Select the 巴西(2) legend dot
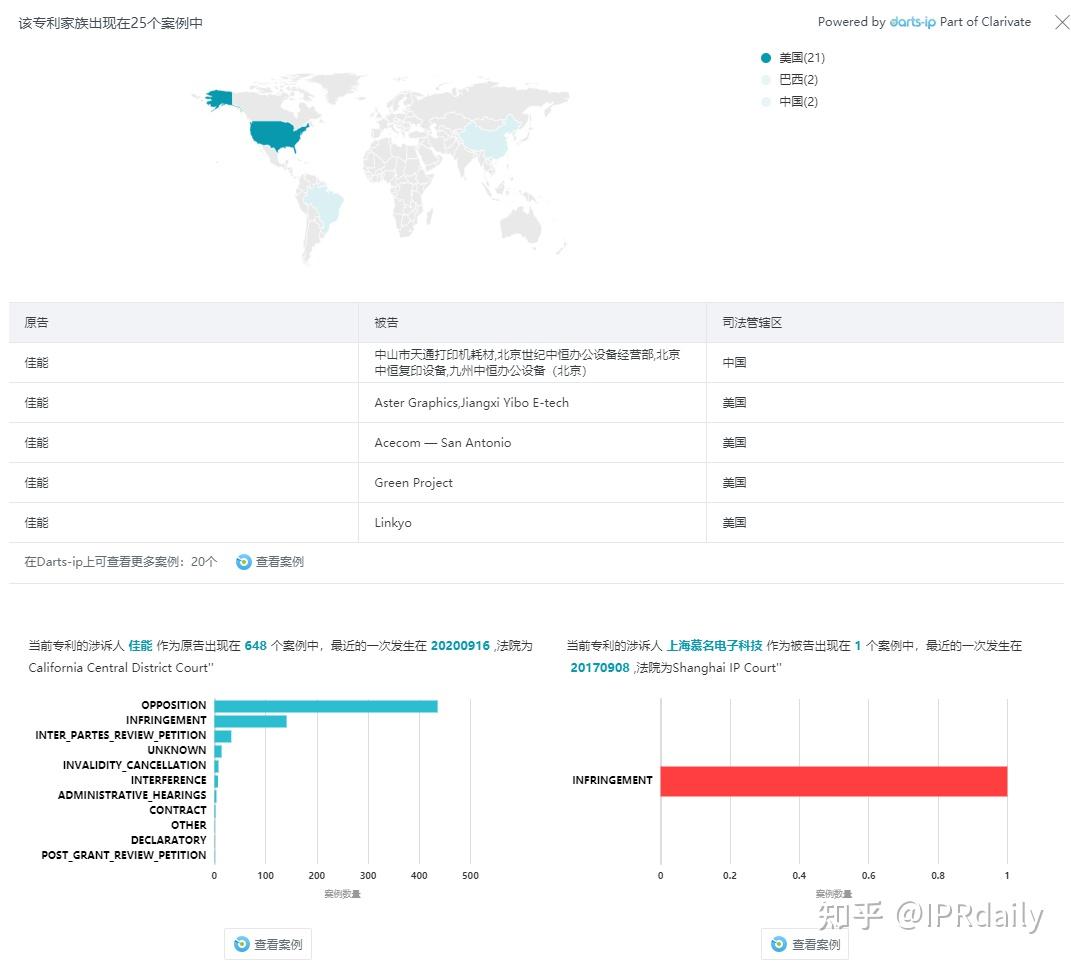 [x=766, y=80]
